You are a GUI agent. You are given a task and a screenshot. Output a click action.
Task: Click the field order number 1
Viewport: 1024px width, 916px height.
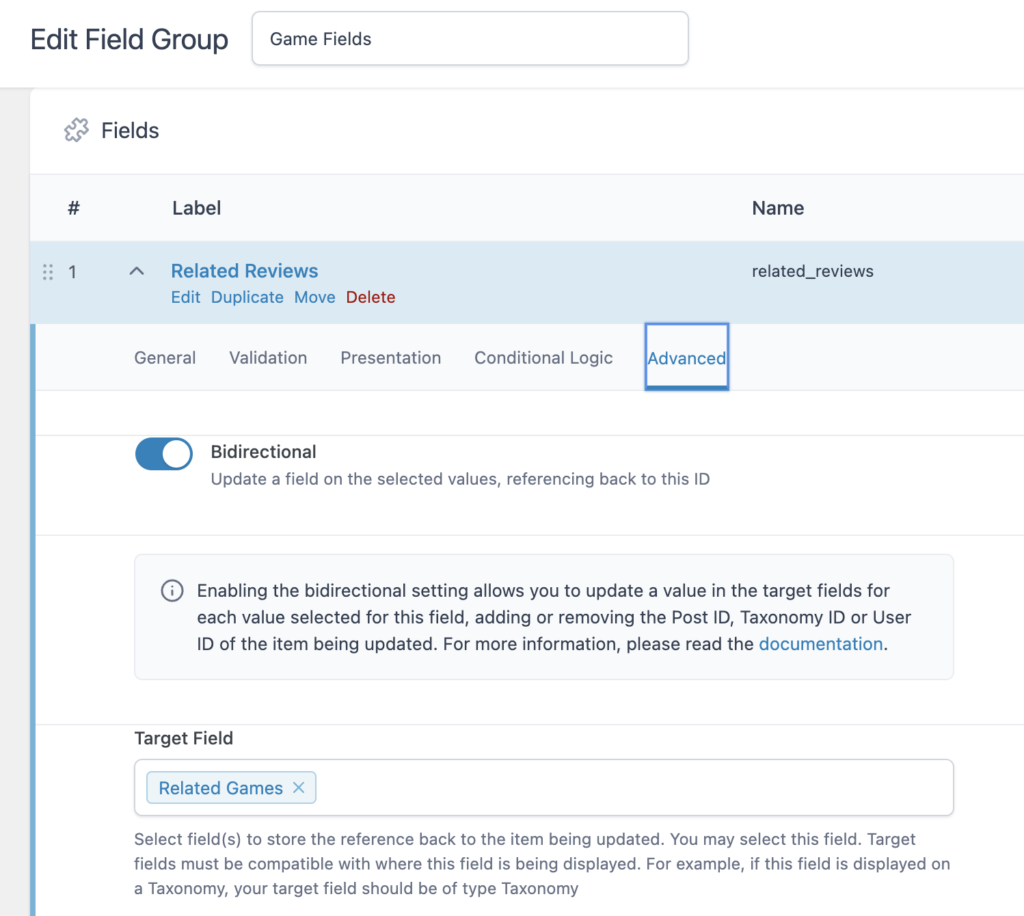click(72, 272)
